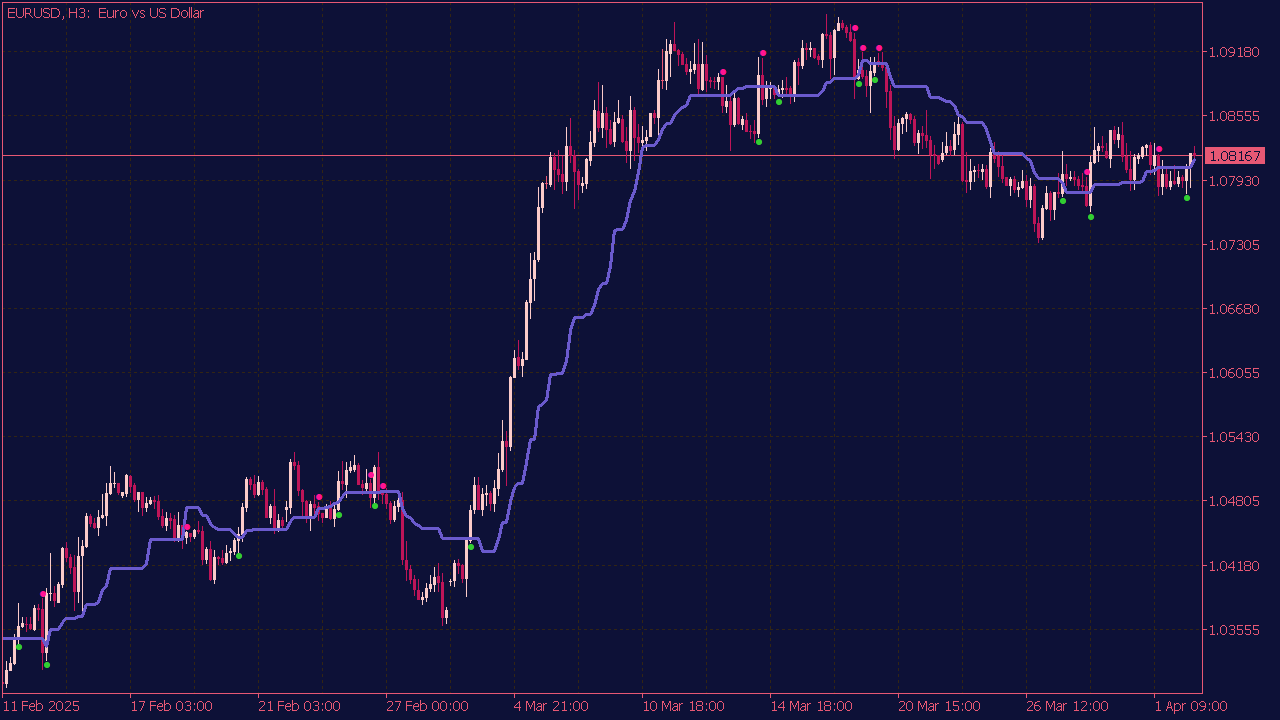Select price level 1.07305 on the axis
Viewport: 1280px width, 720px height.
coord(1234,245)
